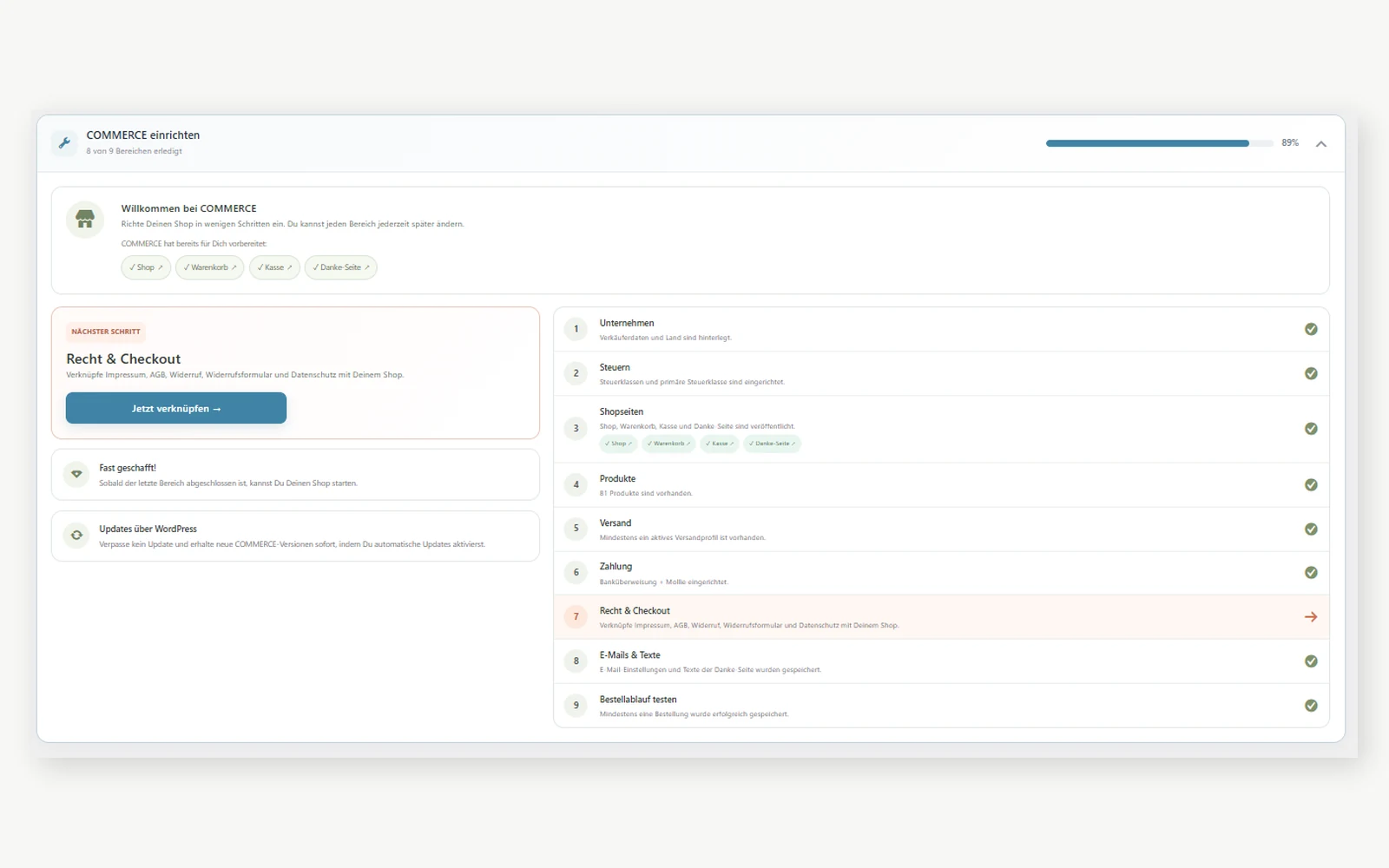Open the Shop page chip in welcome box

coord(146,267)
